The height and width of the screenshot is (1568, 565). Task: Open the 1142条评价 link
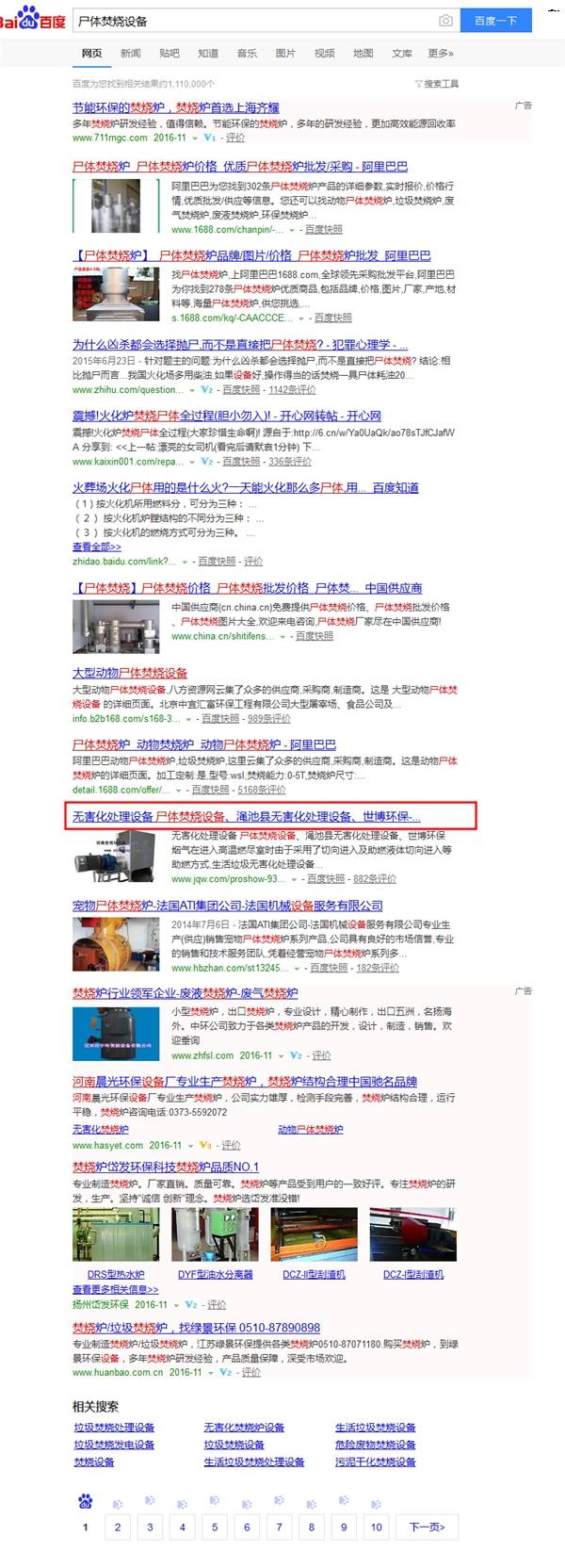(x=292, y=390)
